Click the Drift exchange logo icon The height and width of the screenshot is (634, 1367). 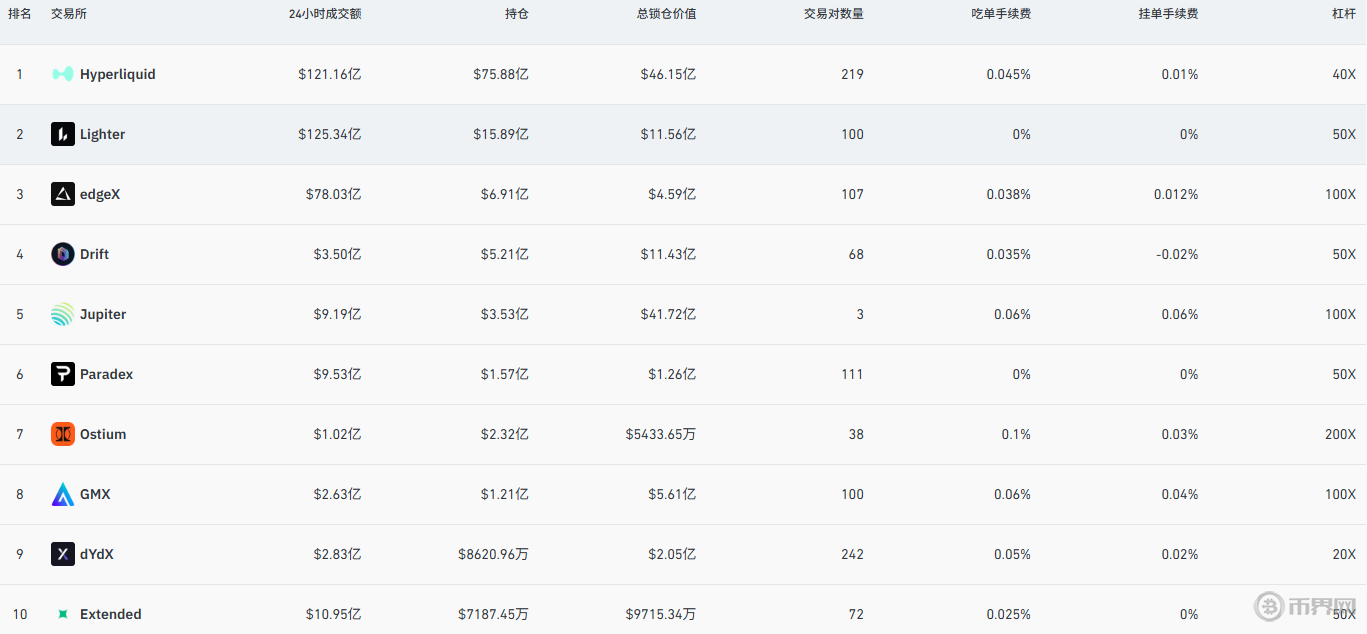[63, 254]
